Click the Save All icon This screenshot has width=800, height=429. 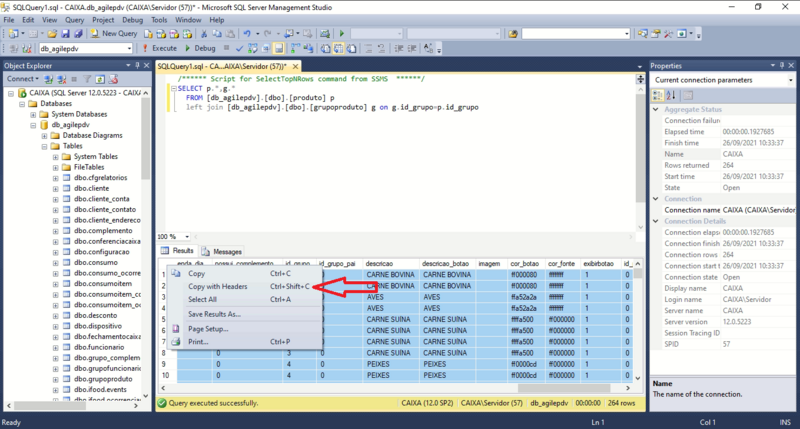pos(78,34)
